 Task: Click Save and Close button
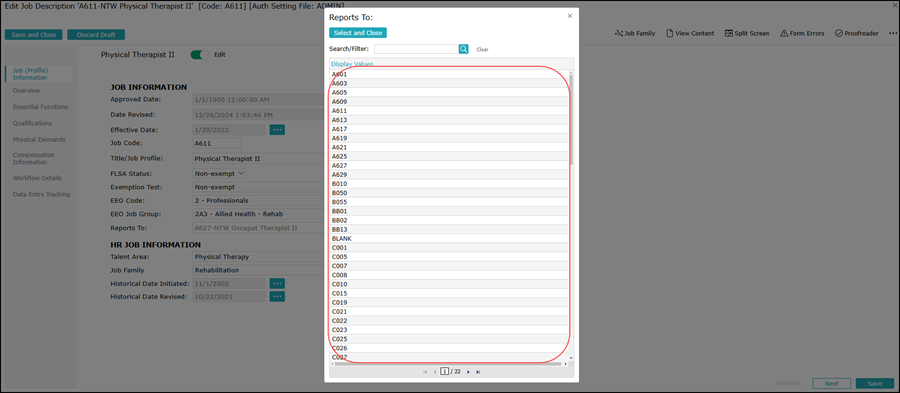pos(34,34)
